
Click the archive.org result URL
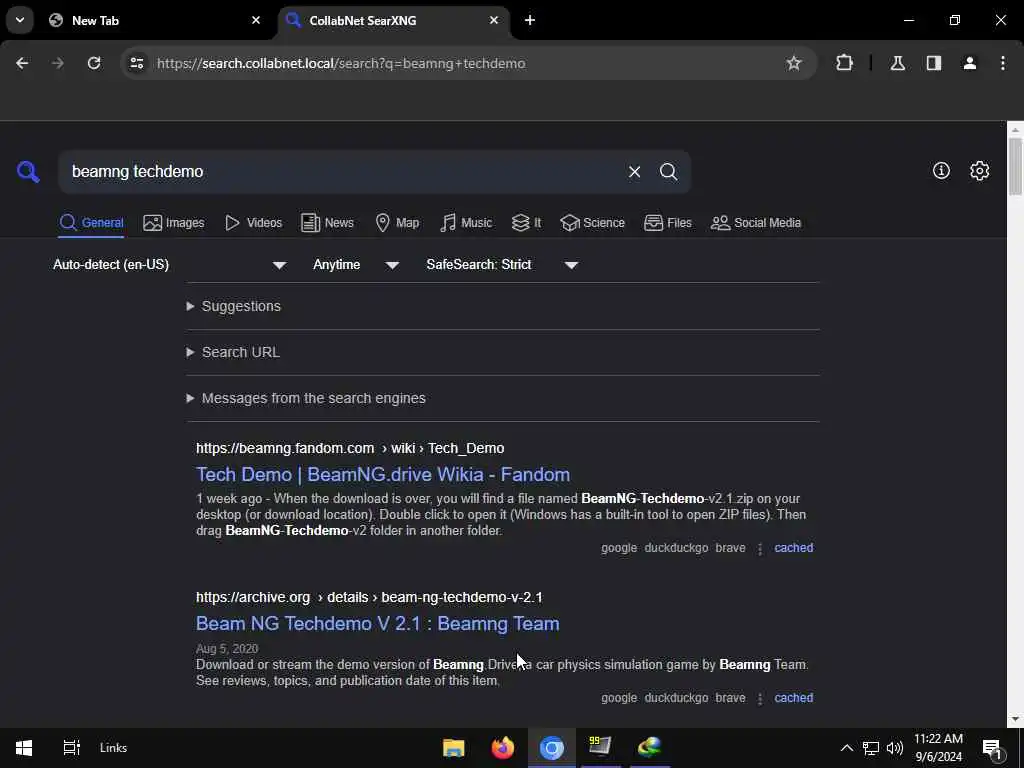tap(369, 597)
